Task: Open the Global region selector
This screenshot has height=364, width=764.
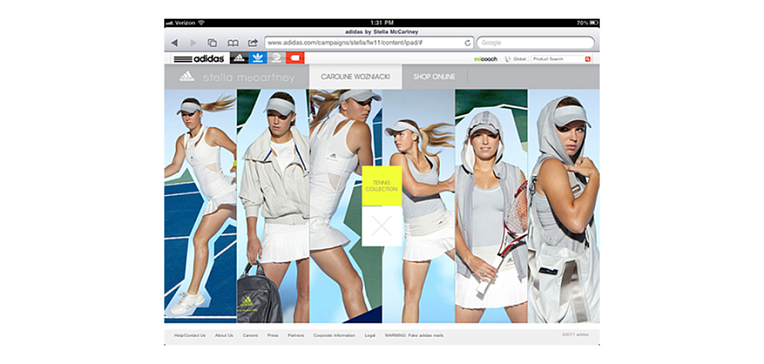Action: [516, 59]
